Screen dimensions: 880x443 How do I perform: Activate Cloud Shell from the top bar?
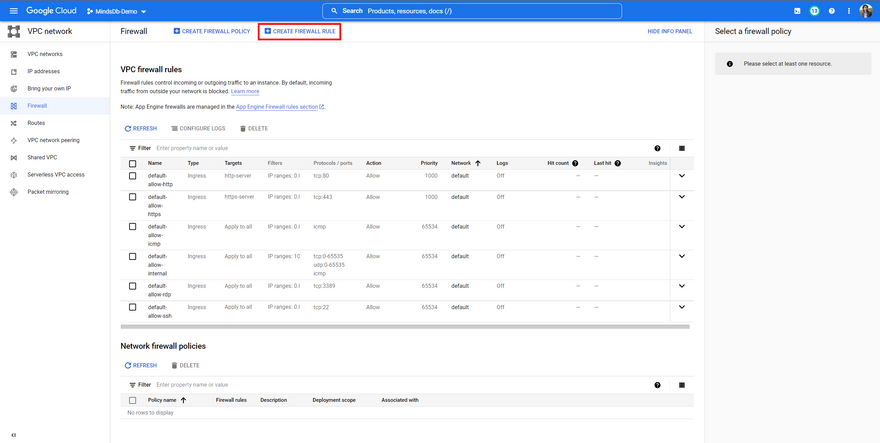click(x=797, y=11)
